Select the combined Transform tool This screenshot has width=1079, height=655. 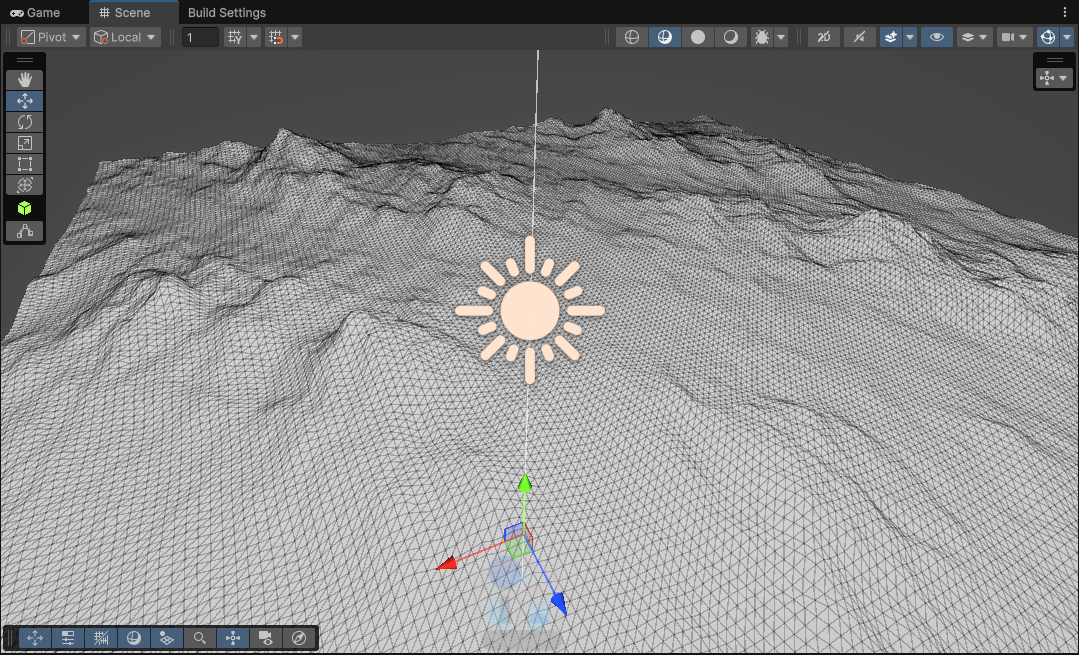[x=25, y=185]
